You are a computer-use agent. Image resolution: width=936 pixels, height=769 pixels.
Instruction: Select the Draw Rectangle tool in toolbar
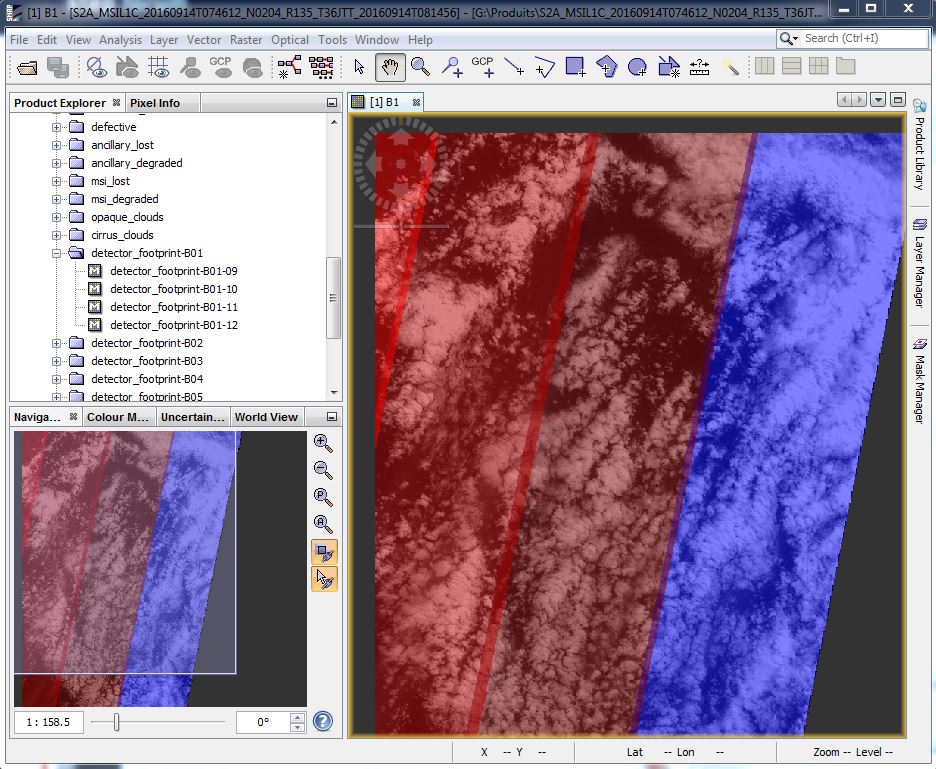(575, 67)
